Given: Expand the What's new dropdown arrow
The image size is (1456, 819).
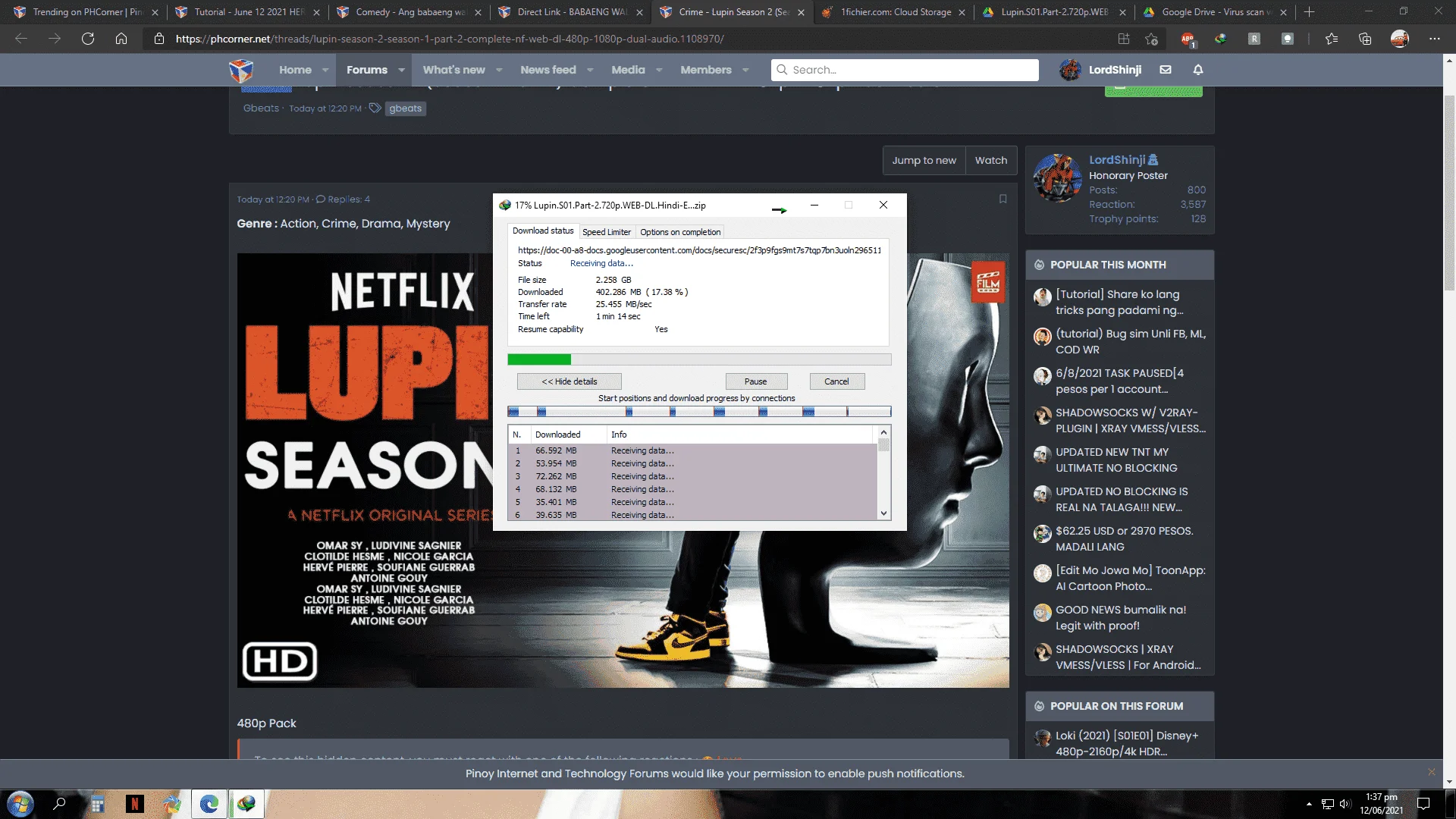Looking at the screenshot, I should click(x=499, y=70).
